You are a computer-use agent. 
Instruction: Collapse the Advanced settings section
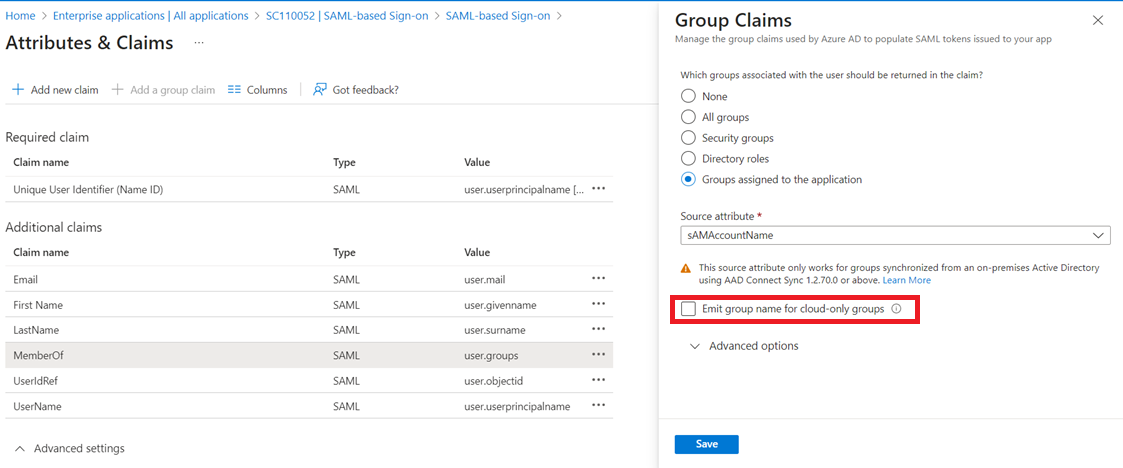[69, 448]
